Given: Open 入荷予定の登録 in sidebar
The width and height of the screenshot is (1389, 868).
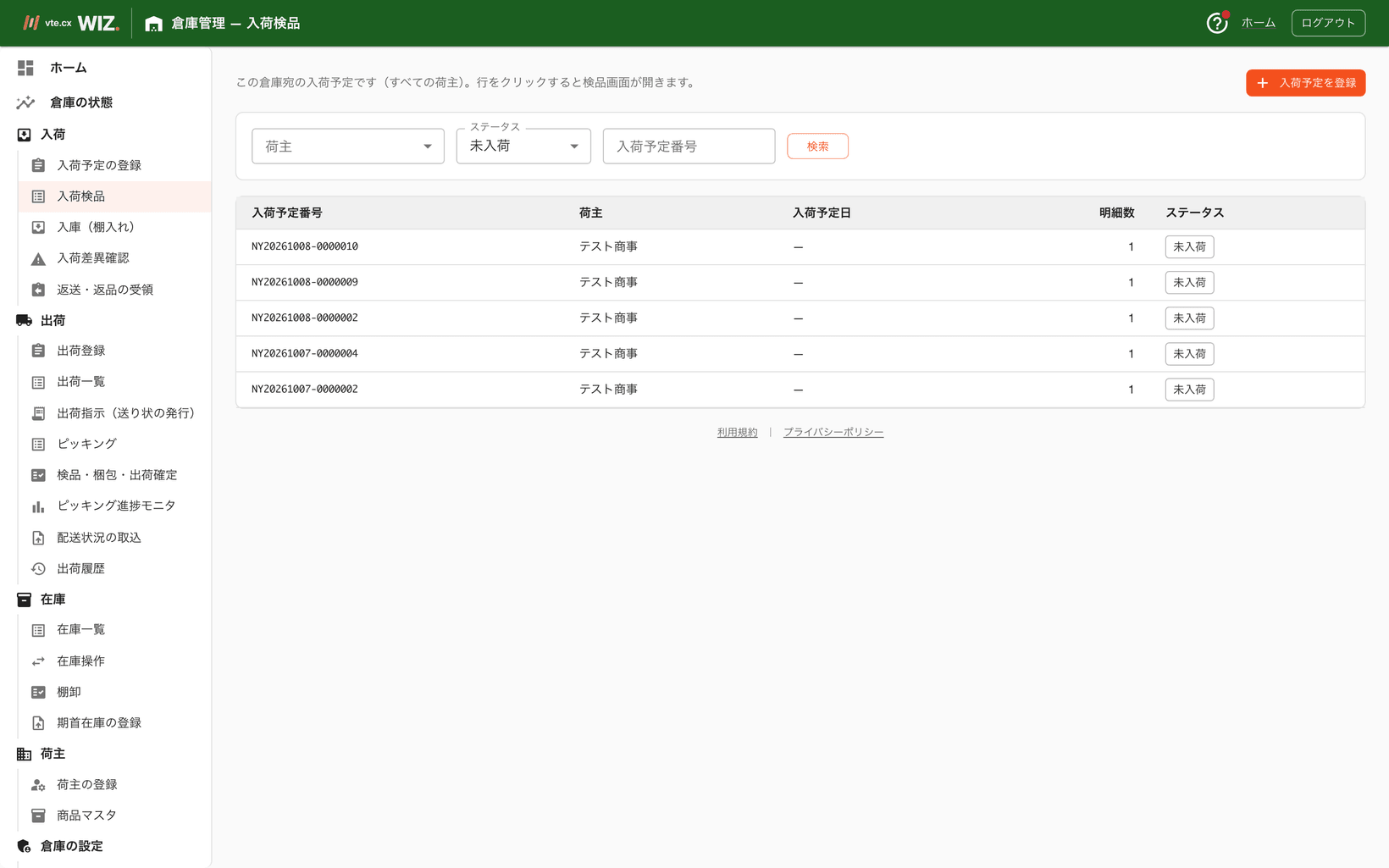Looking at the screenshot, I should point(114,165).
